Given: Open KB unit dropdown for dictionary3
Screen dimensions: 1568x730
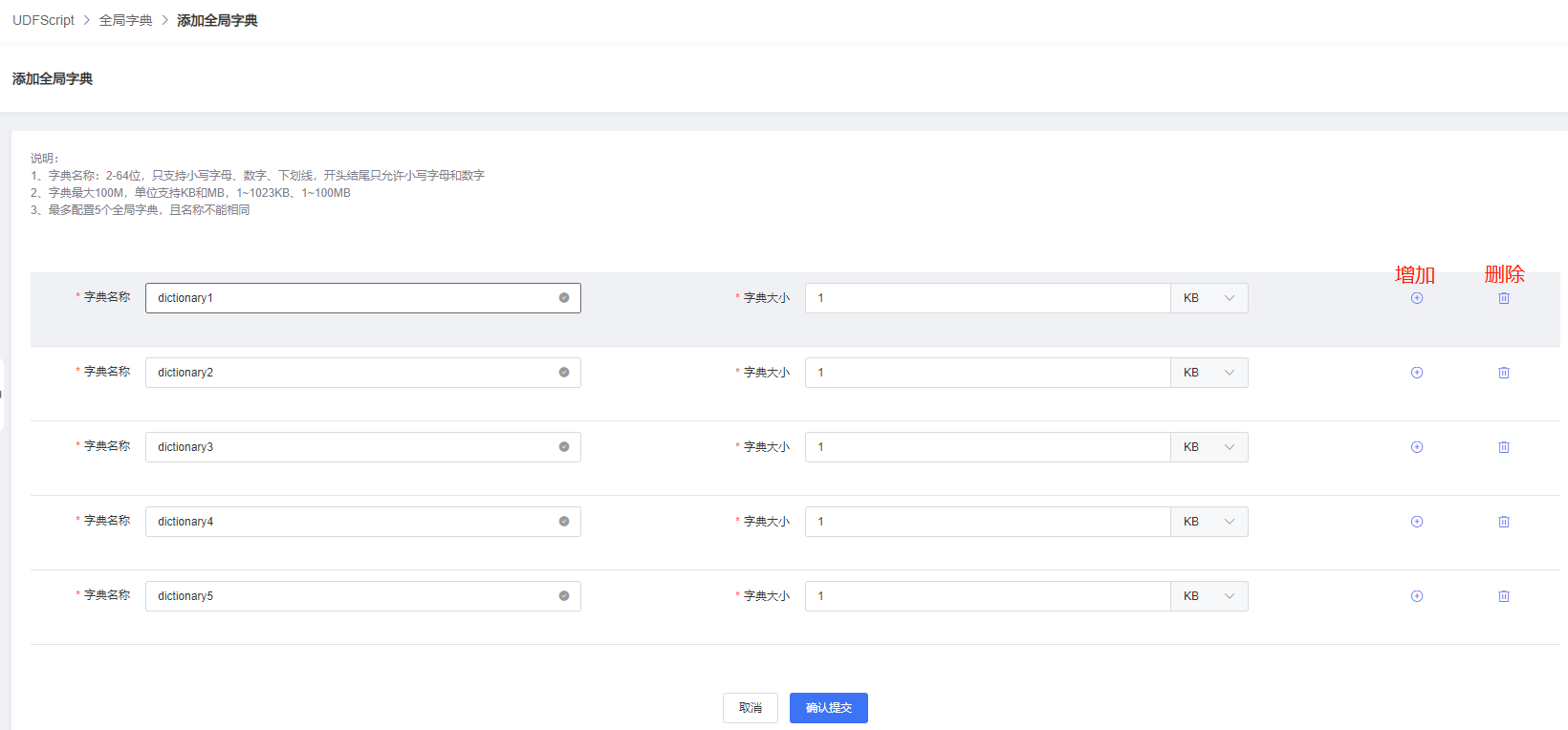Looking at the screenshot, I should [x=1209, y=447].
